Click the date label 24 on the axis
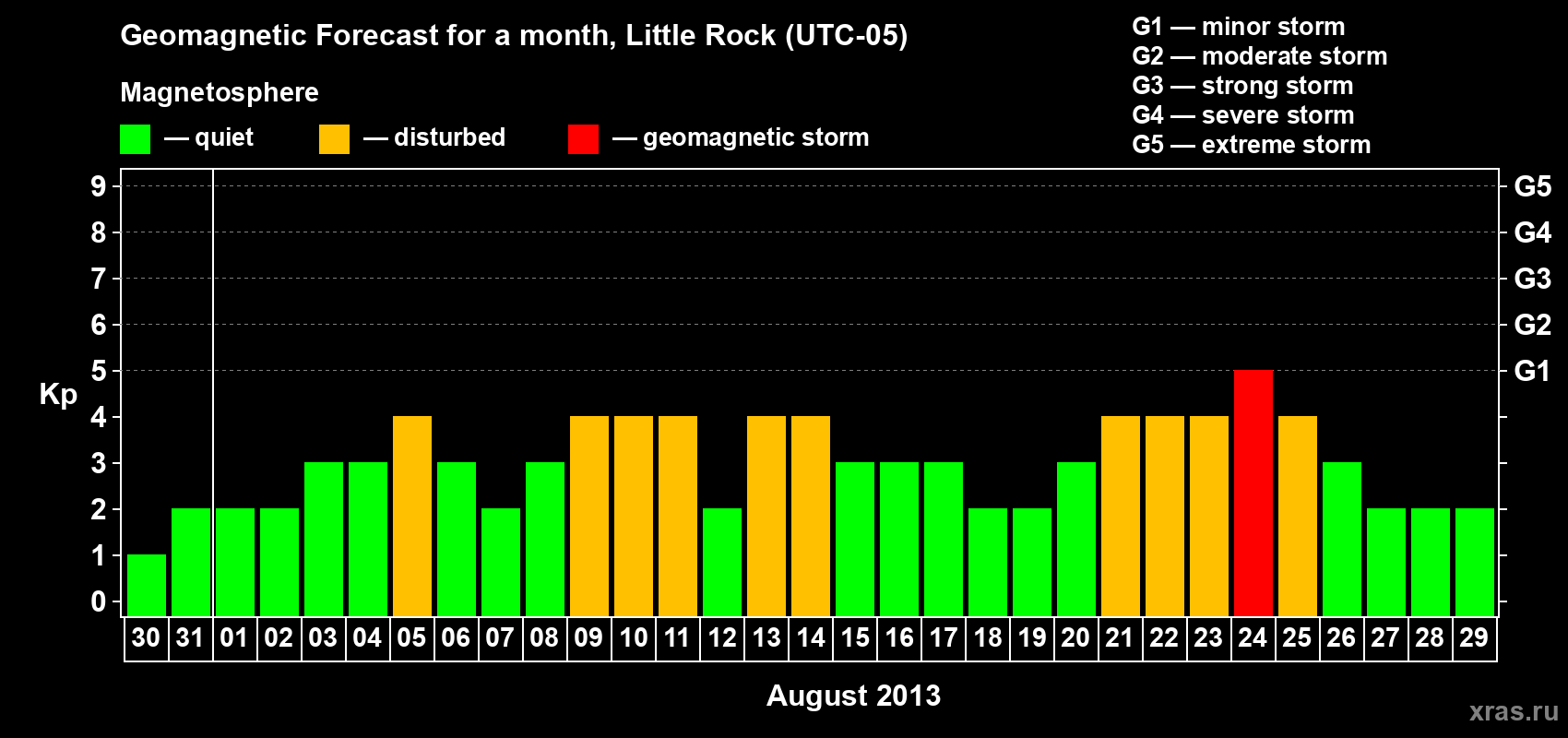Image resolution: width=1568 pixels, height=738 pixels. 1253,637
